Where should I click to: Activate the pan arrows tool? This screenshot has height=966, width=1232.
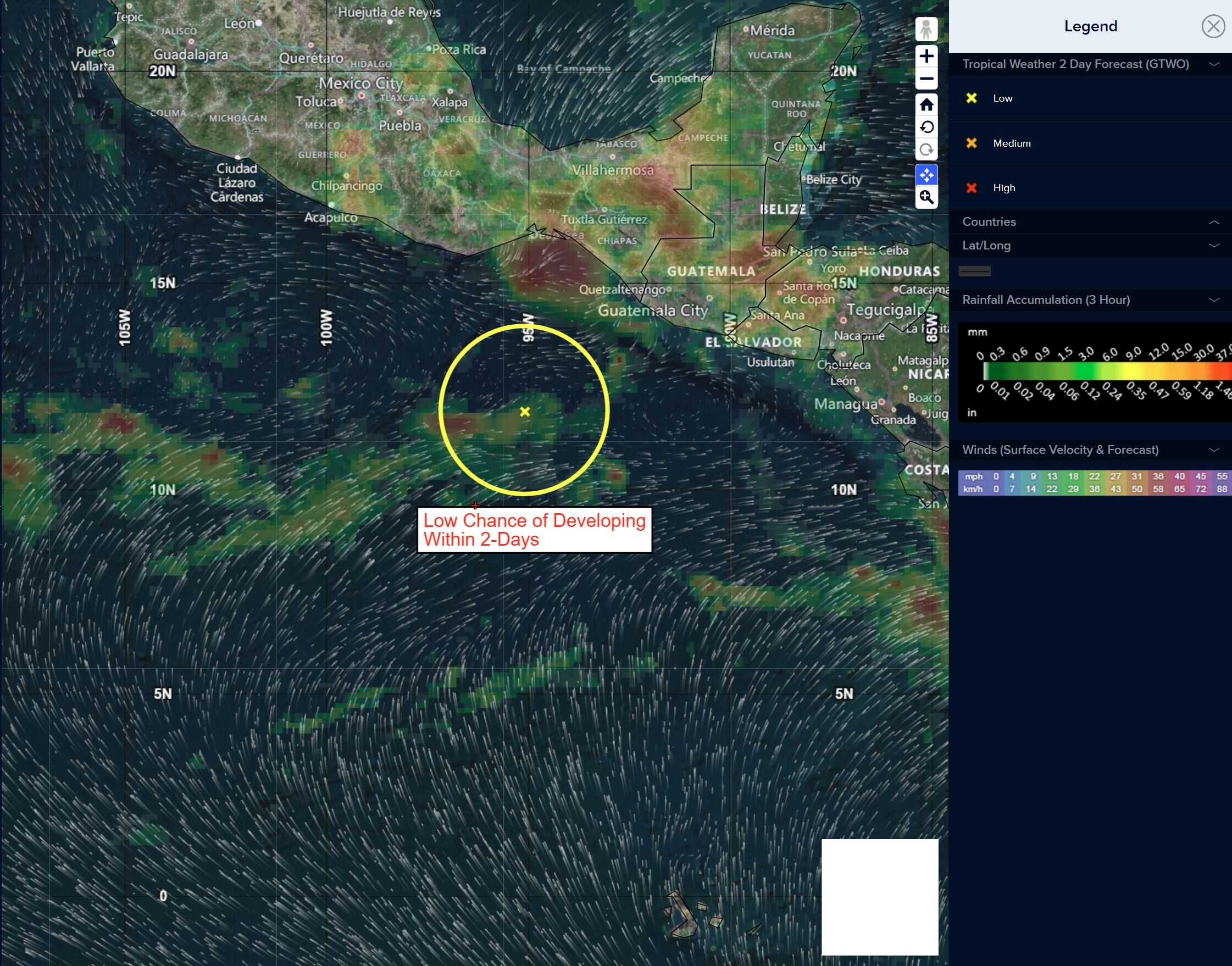(926, 175)
